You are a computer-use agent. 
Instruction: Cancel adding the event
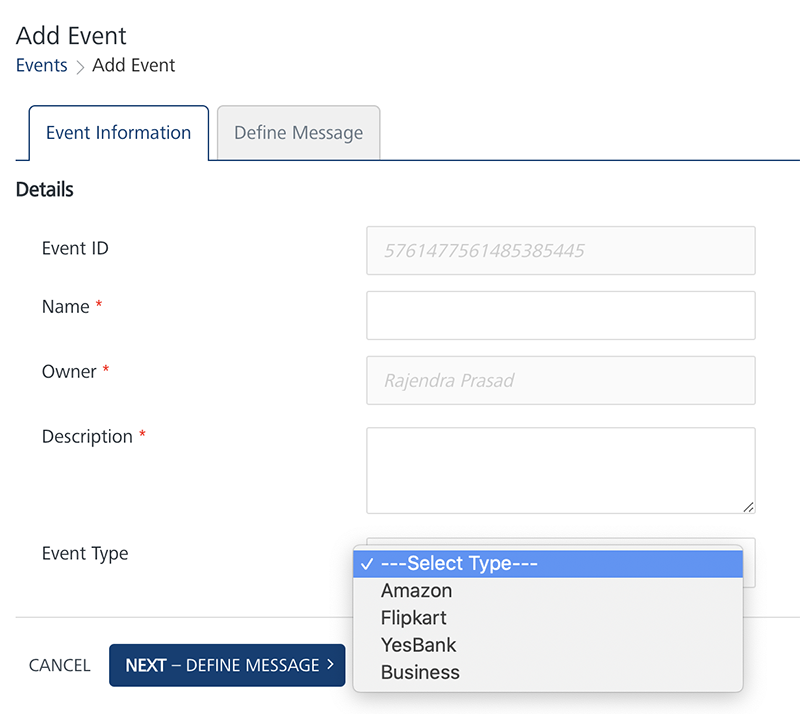(x=59, y=666)
